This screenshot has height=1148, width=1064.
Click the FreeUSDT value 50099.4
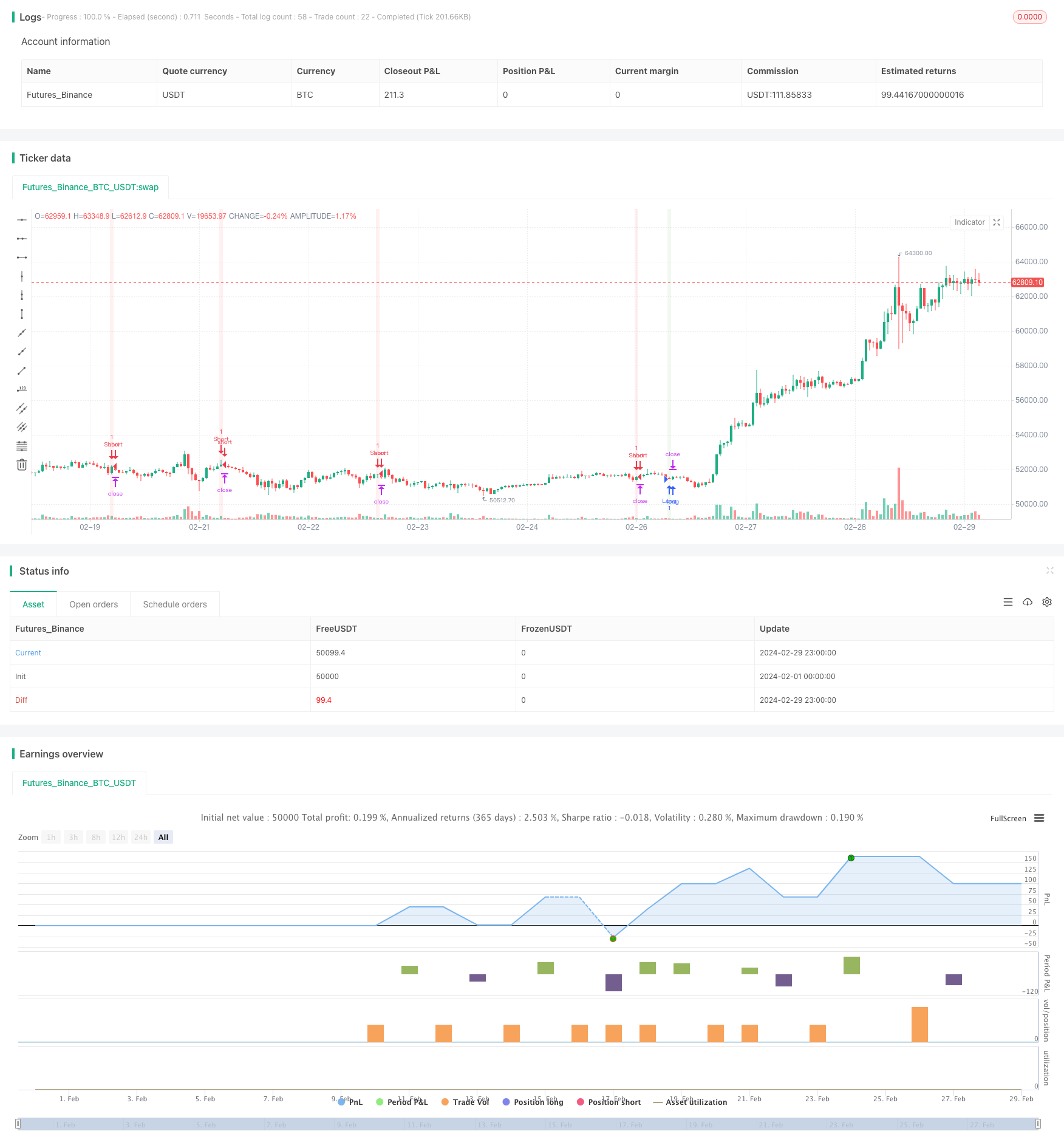[x=330, y=652]
